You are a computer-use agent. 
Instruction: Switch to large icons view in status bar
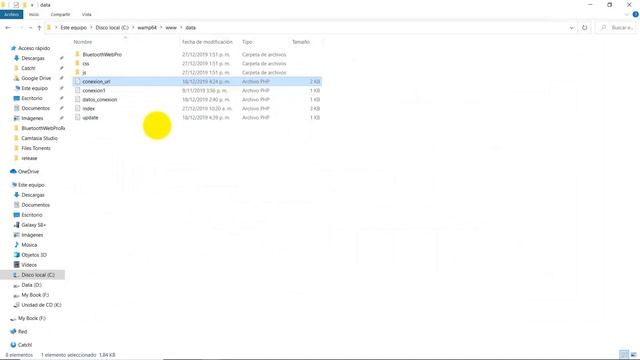[x=633, y=355]
